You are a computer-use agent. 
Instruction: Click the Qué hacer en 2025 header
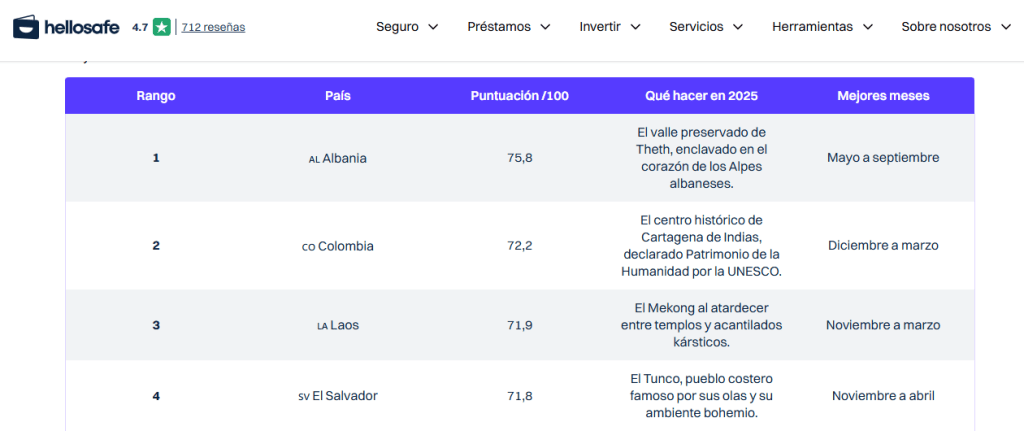pyautogui.click(x=701, y=96)
